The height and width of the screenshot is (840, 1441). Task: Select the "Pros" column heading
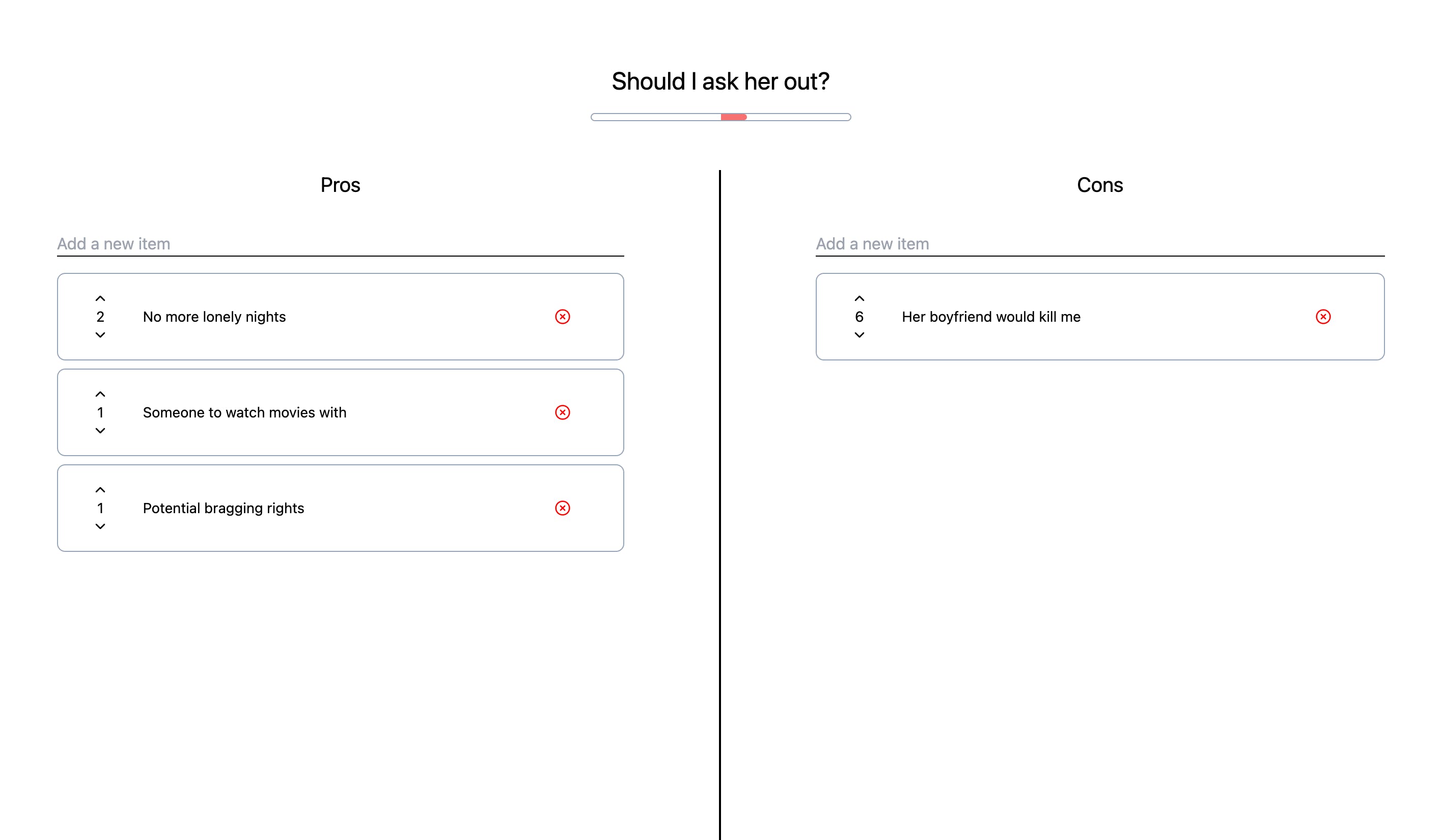click(340, 184)
